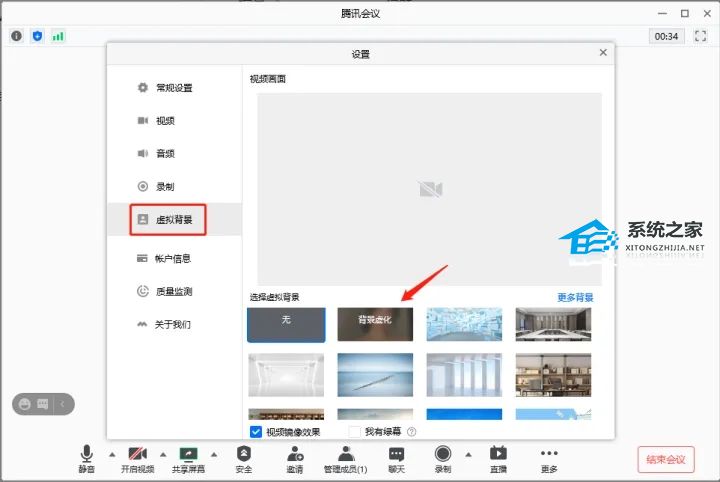Open 常规设置 in settings sidebar
720x482 pixels.
click(174, 88)
